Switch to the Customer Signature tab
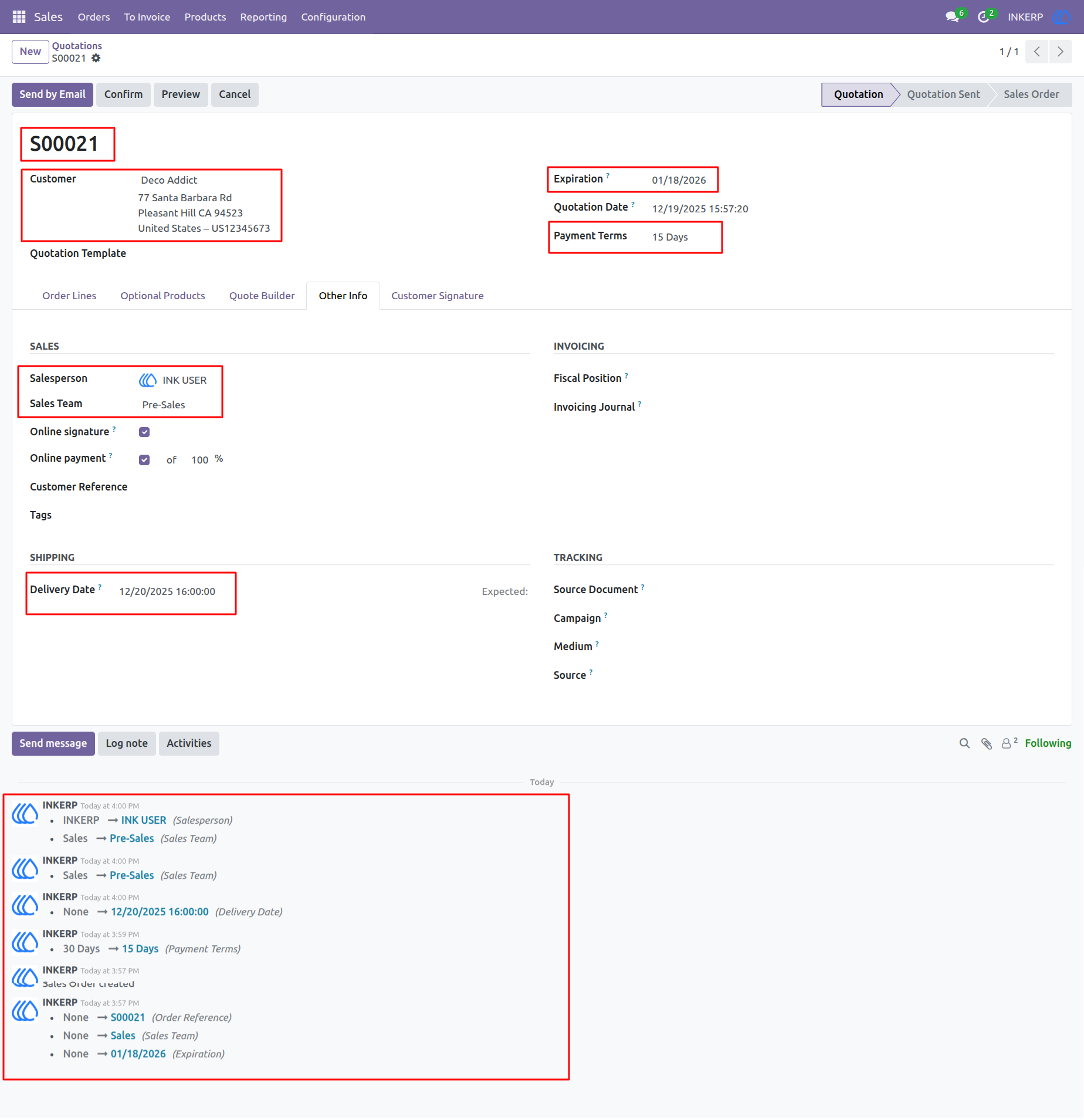This screenshot has height=1120, width=1084. pyautogui.click(x=438, y=296)
